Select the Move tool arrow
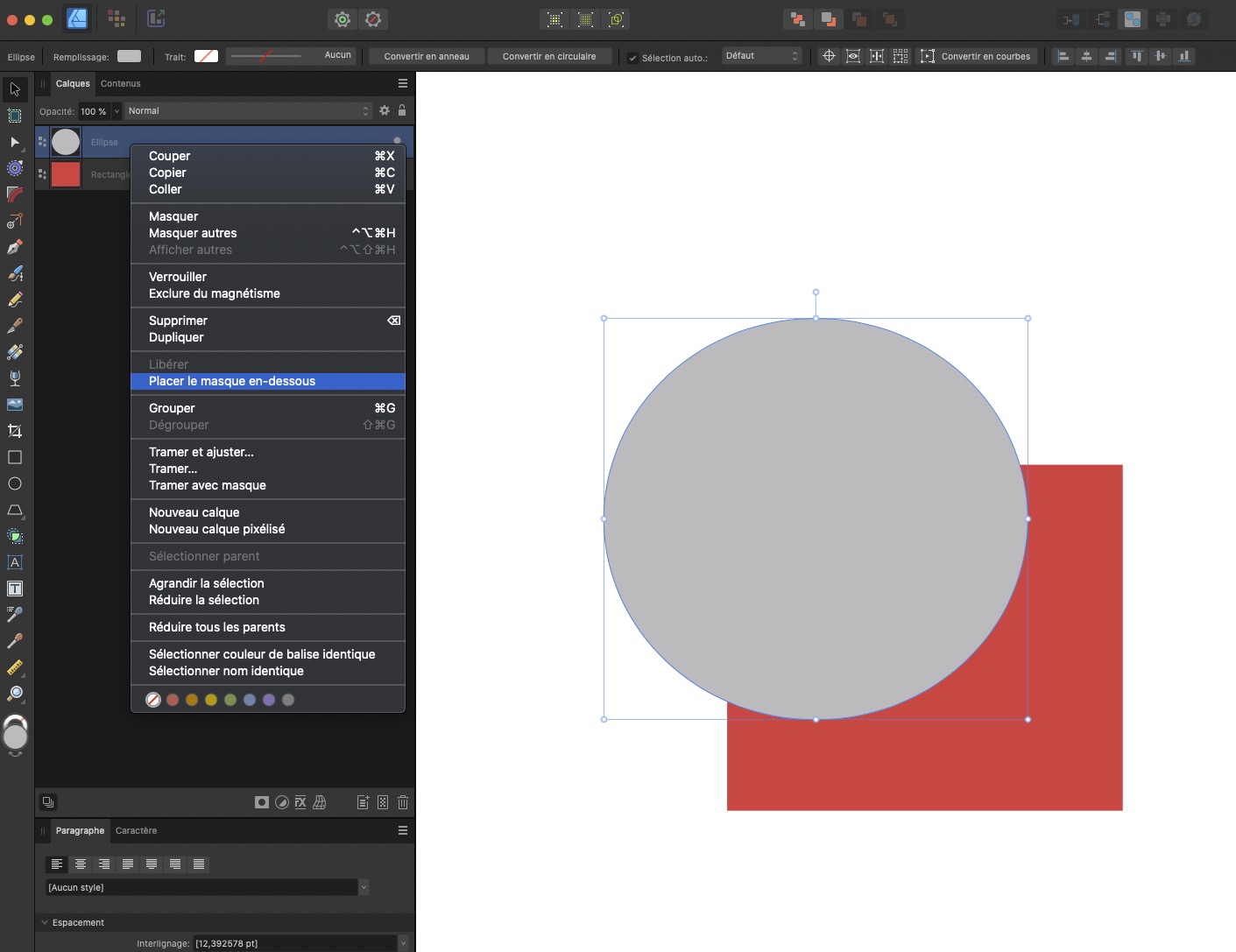The width and height of the screenshot is (1236, 952). [x=15, y=89]
